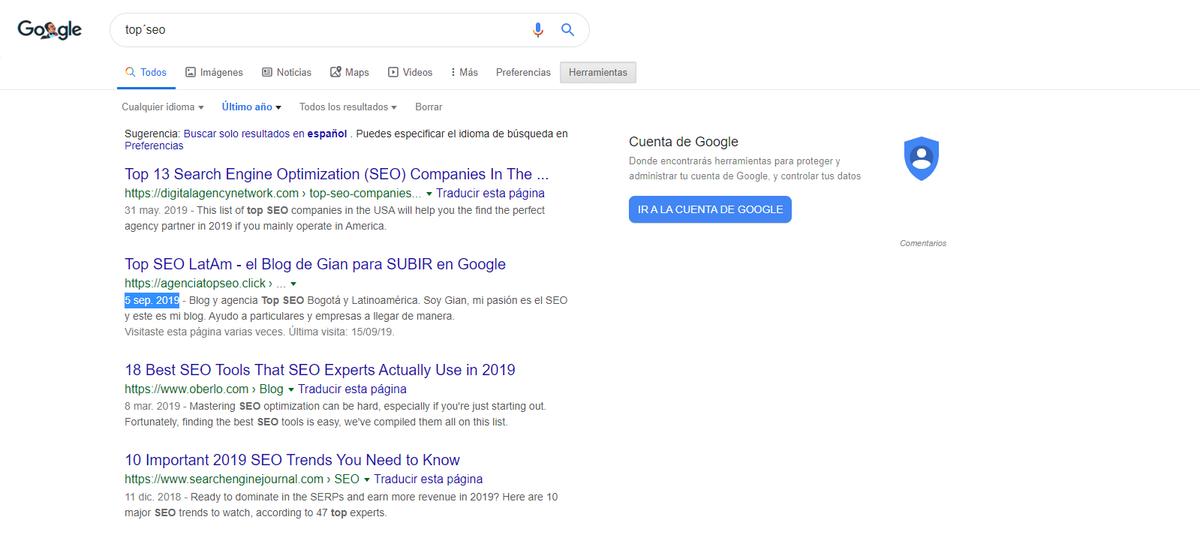Open the Top SEO LatAm result
Image resolution: width=1200 pixels, height=544 pixels.
[x=315, y=264]
